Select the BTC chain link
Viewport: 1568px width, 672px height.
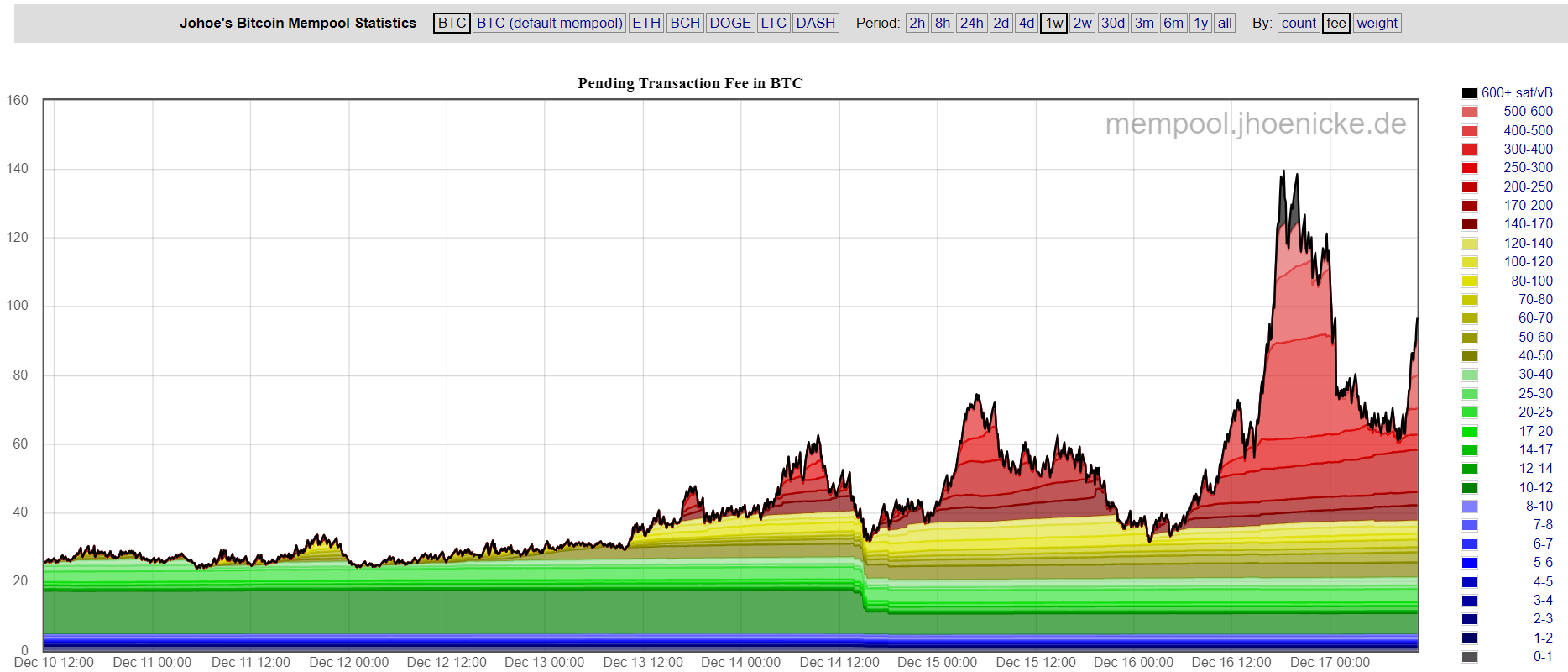[452, 23]
